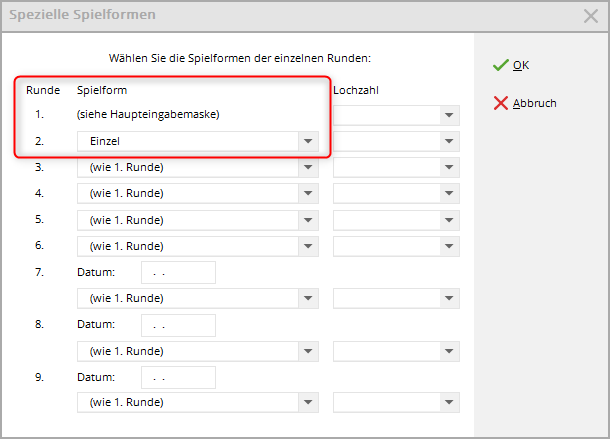Click the green checkmark OK icon

(x=501, y=65)
